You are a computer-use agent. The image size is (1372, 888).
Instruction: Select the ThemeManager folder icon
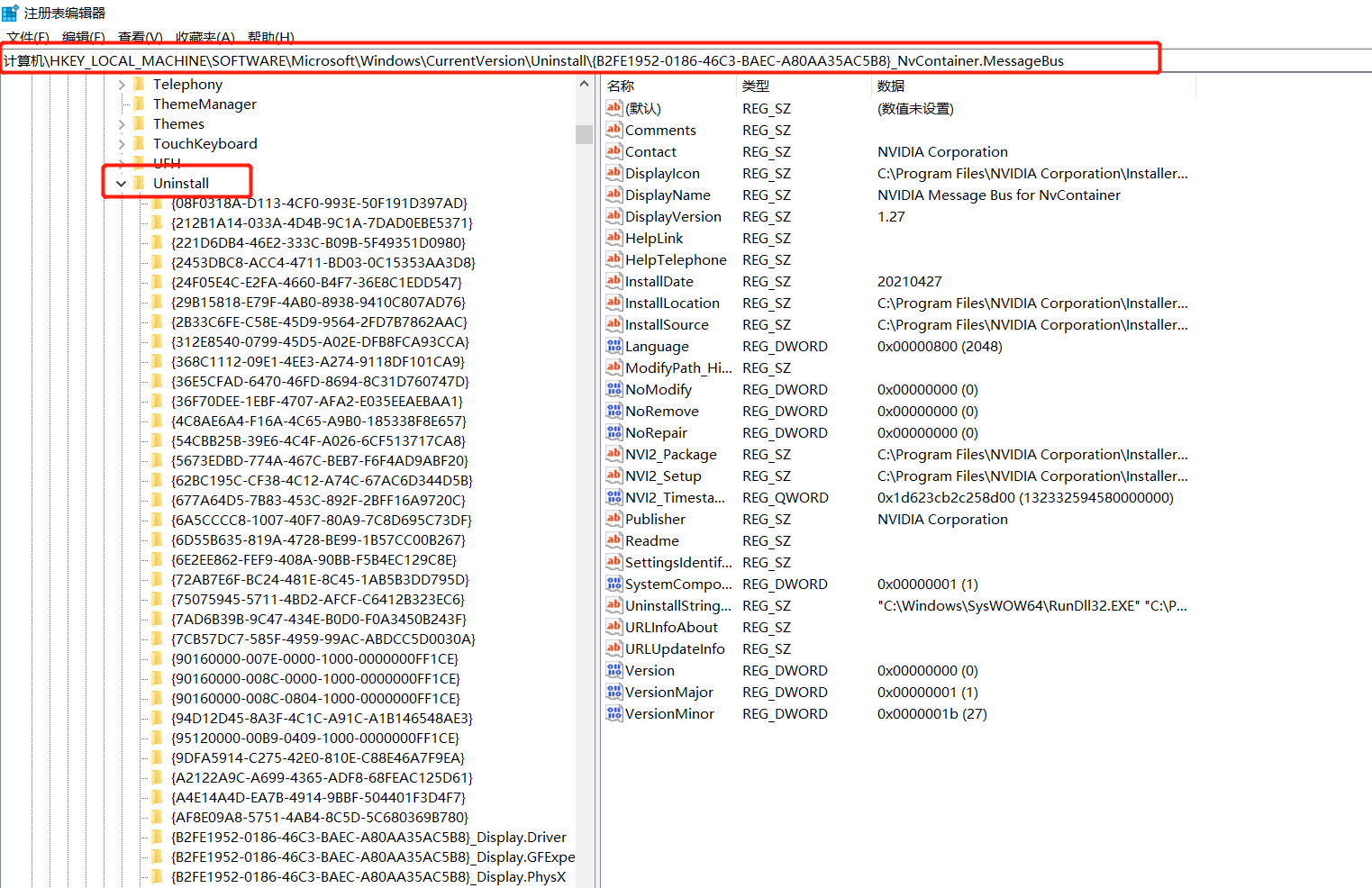[x=139, y=104]
